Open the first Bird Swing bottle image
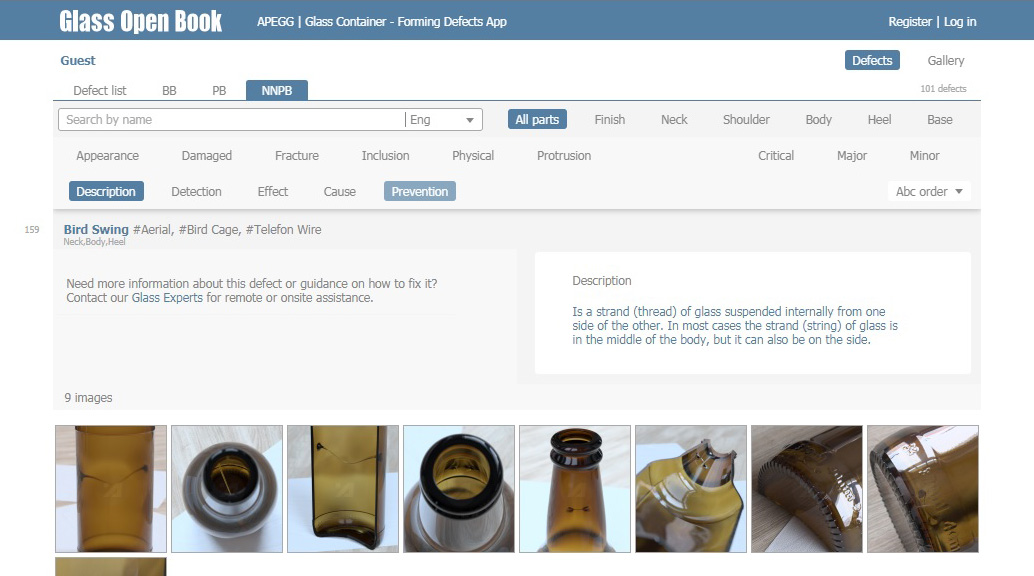The height and width of the screenshot is (576, 1034). click(x=110, y=488)
